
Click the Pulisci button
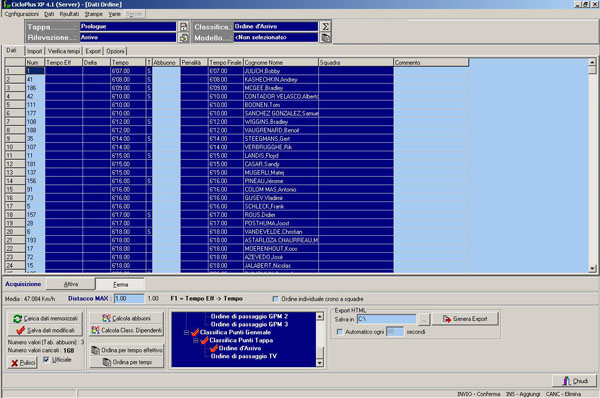click(23, 363)
